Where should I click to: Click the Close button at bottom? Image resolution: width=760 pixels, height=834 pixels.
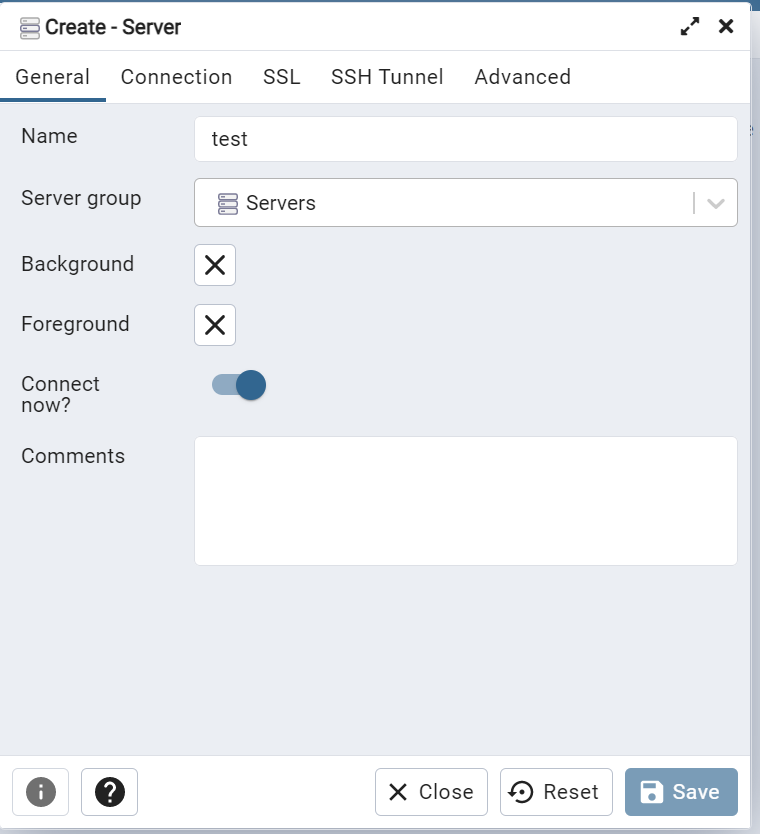pyautogui.click(x=431, y=792)
